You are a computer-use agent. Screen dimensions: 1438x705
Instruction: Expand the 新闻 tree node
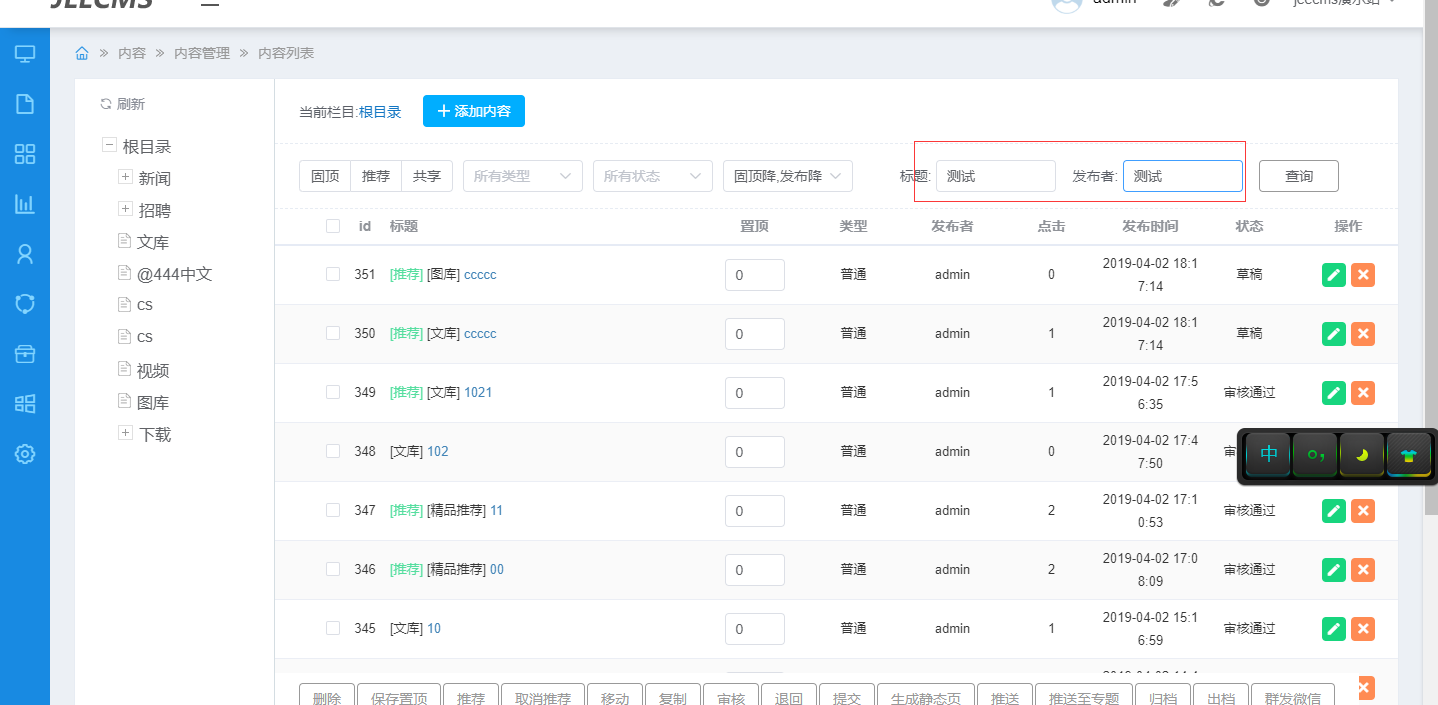(125, 177)
